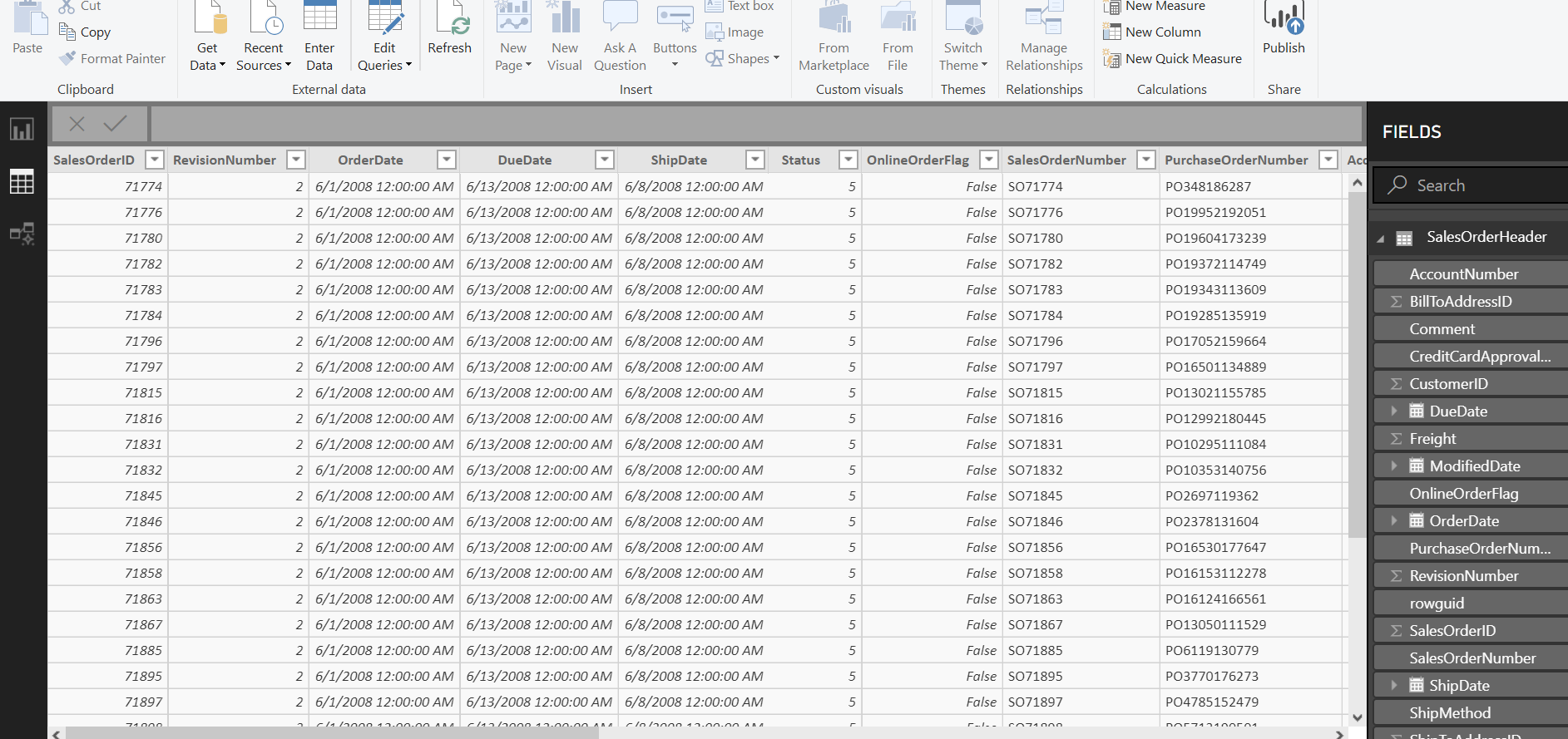Click the Copy command
Image resolution: width=1568 pixels, height=739 pixels.
point(85,32)
